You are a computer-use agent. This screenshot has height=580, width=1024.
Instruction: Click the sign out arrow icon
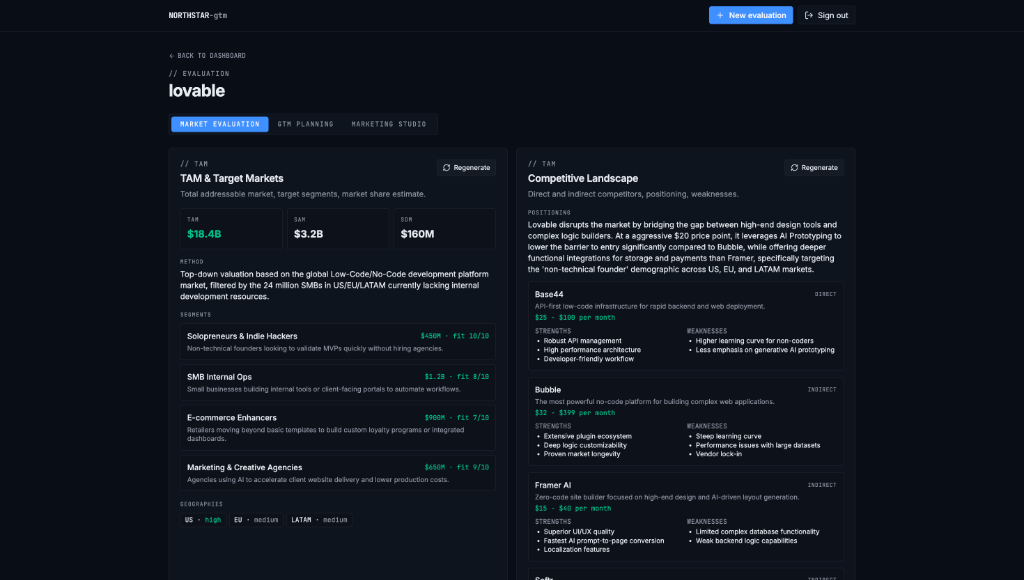pyautogui.click(x=808, y=15)
